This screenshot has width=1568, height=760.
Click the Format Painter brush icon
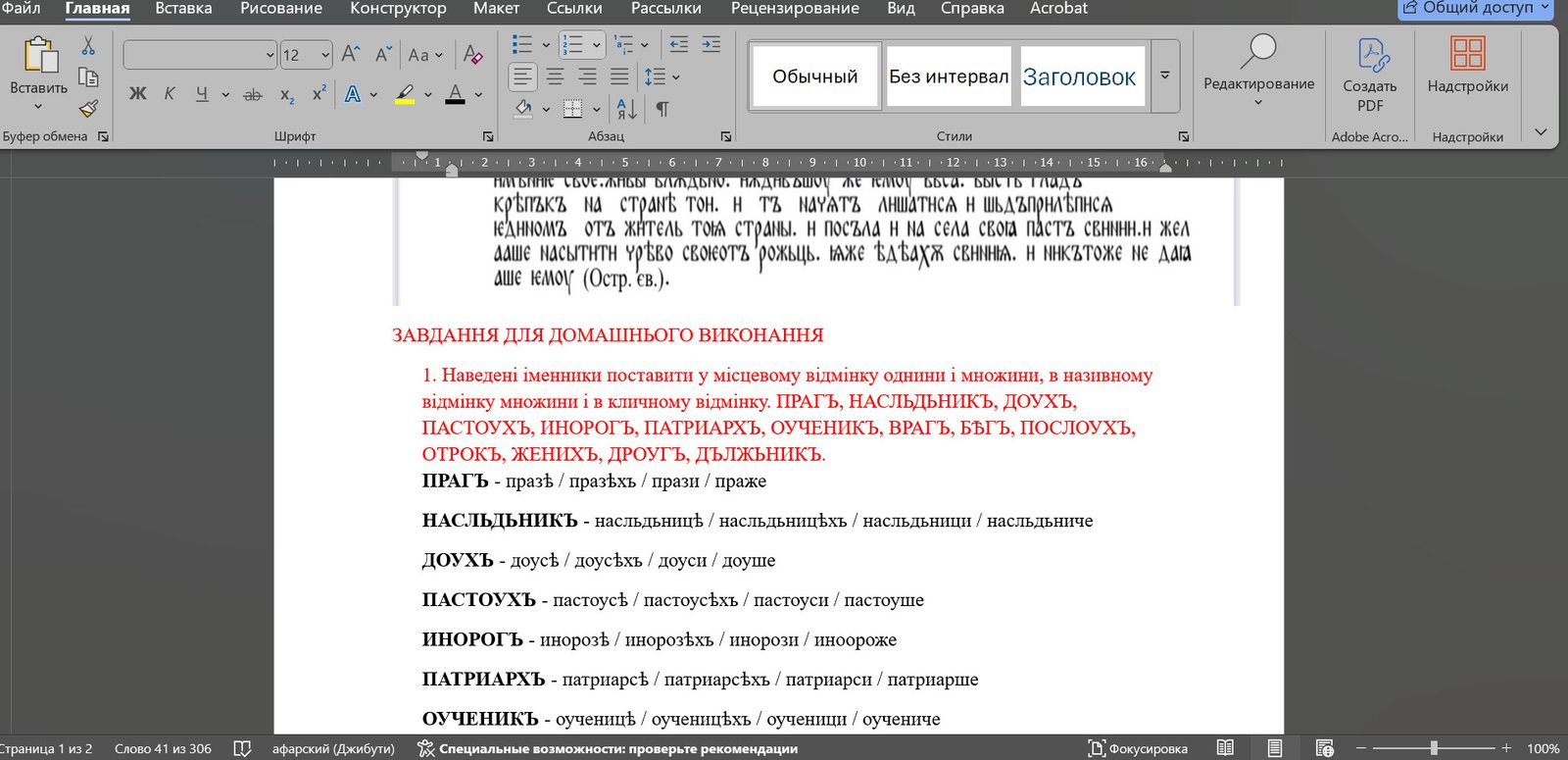coord(88,109)
